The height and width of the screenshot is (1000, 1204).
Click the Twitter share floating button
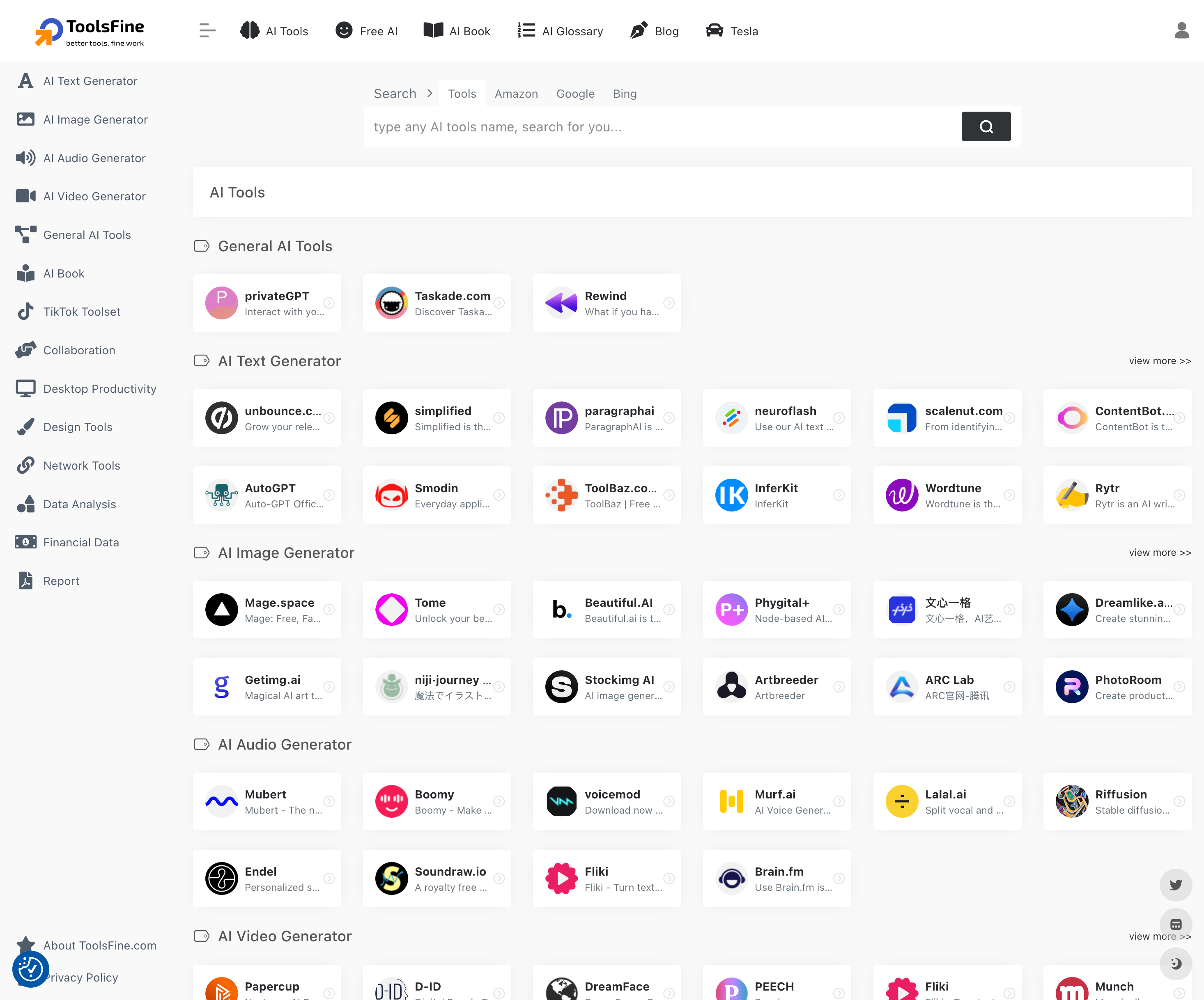click(1175, 885)
